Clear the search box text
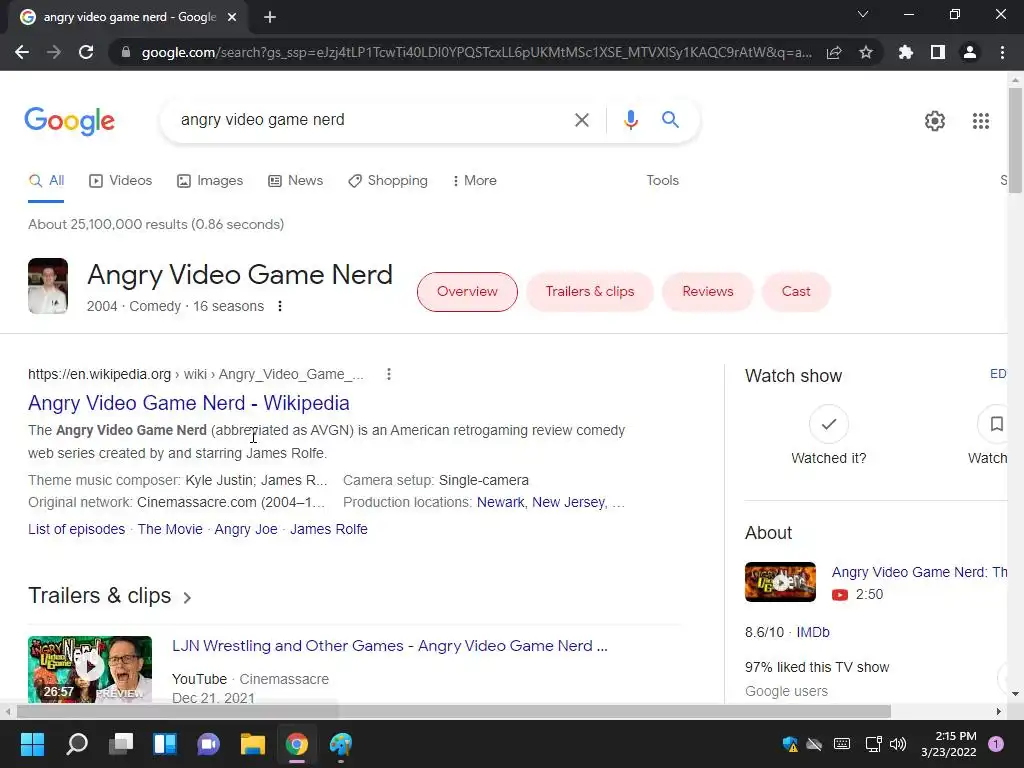The height and width of the screenshot is (768, 1024). pyautogui.click(x=581, y=120)
